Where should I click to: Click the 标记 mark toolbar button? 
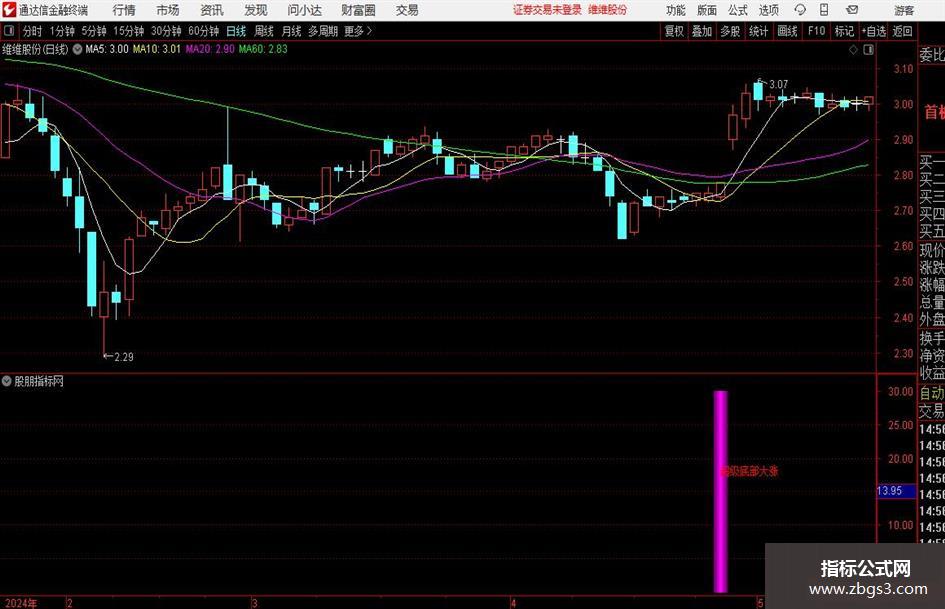click(x=844, y=31)
